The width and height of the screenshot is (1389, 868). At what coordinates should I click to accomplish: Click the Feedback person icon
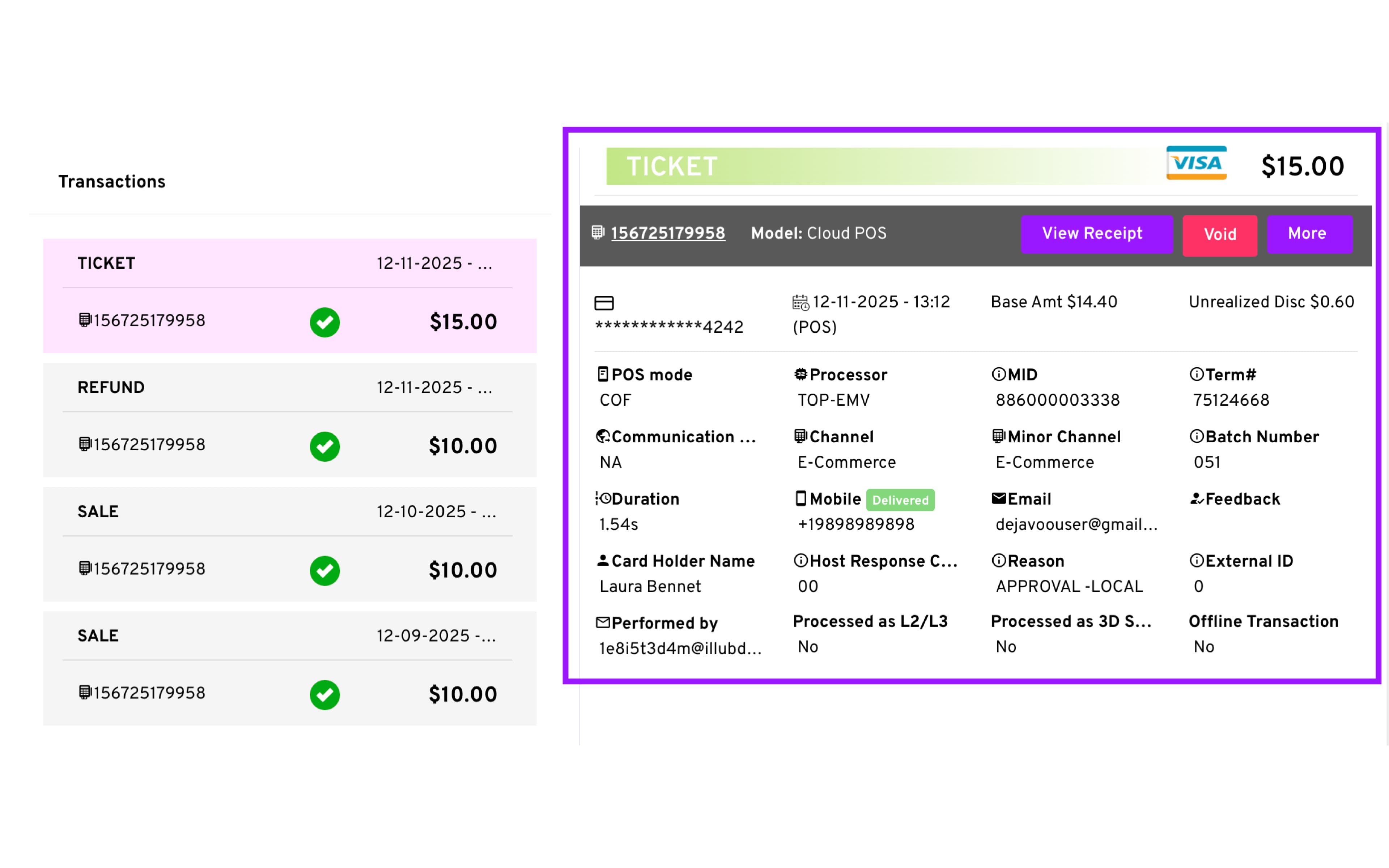tap(1196, 498)
